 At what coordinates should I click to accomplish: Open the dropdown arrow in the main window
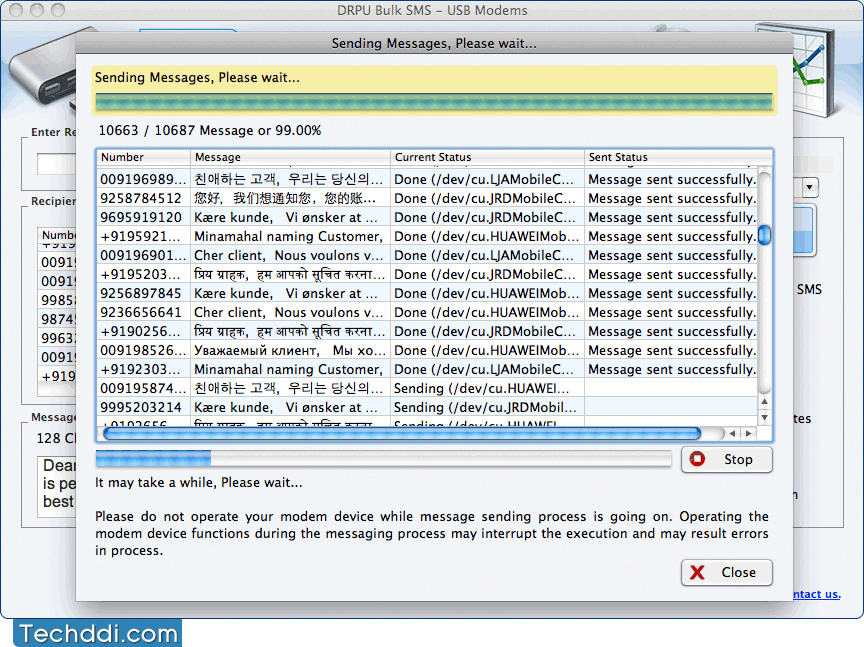tap(809, 187)
